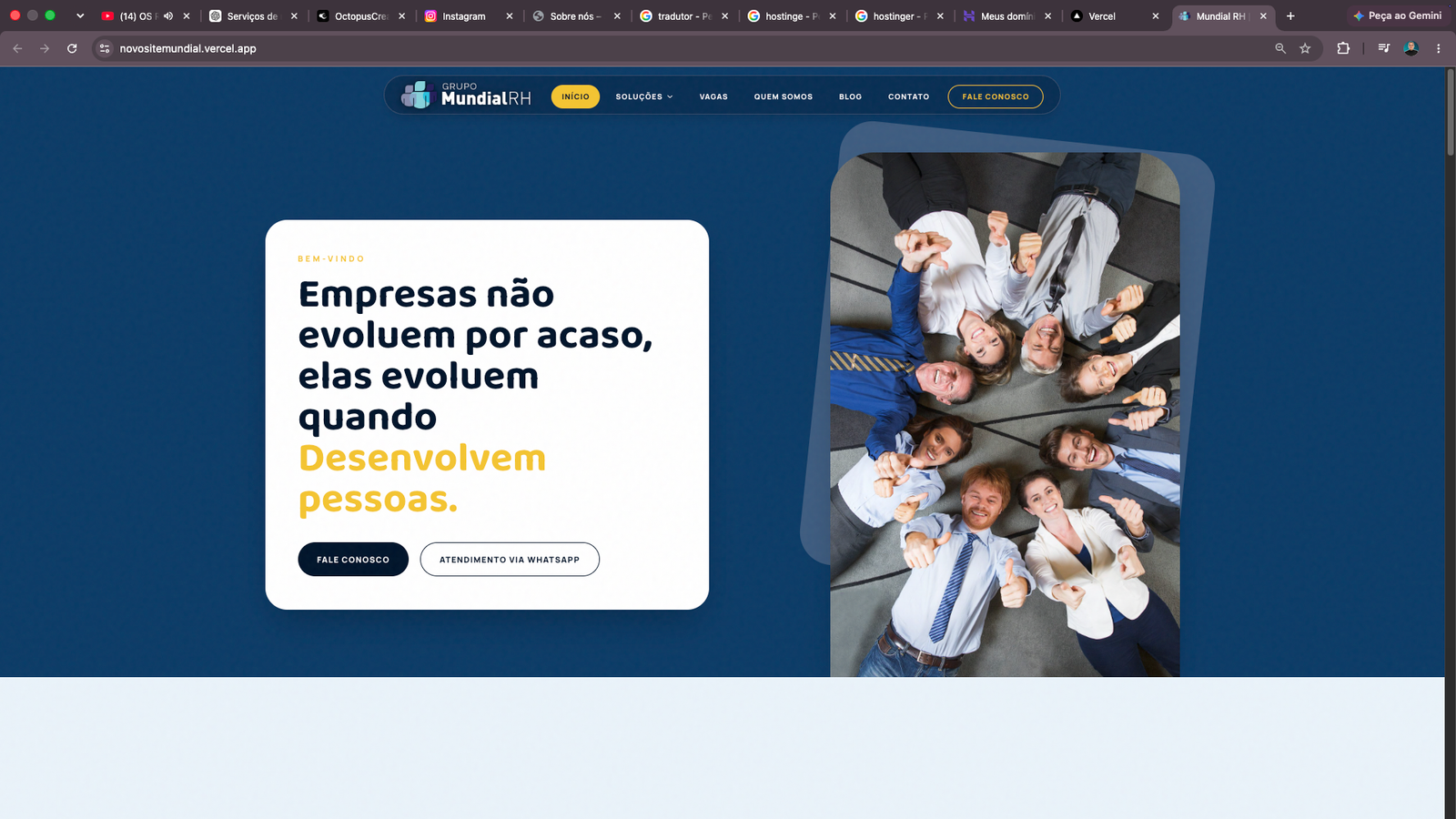
Task: Expand the Soluções dropdown menu
Action: click(x=644, y=96)
